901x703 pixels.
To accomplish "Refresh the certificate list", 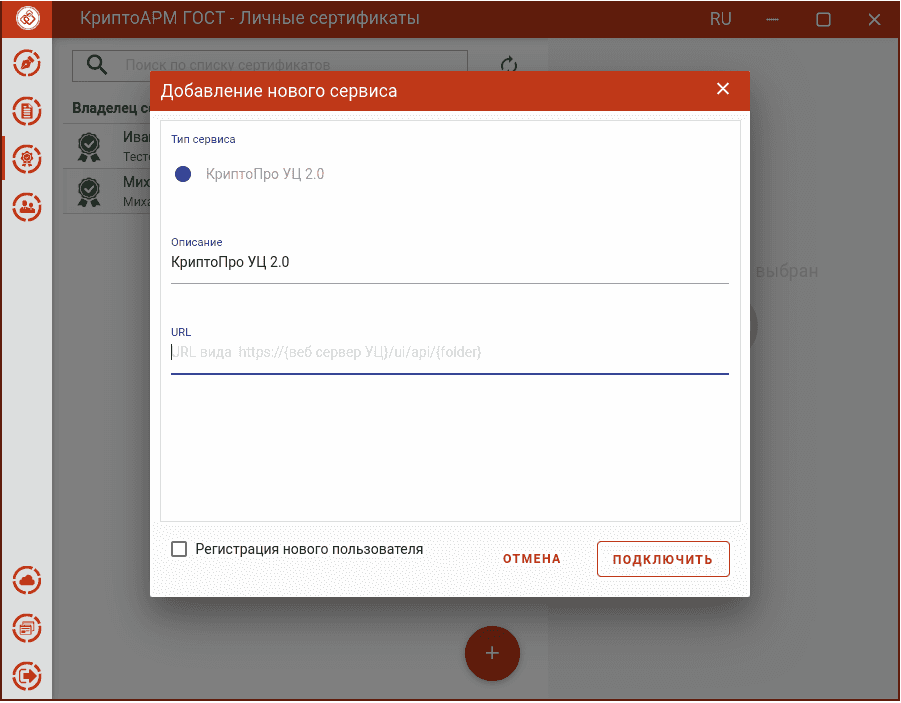I will (509, 64).
